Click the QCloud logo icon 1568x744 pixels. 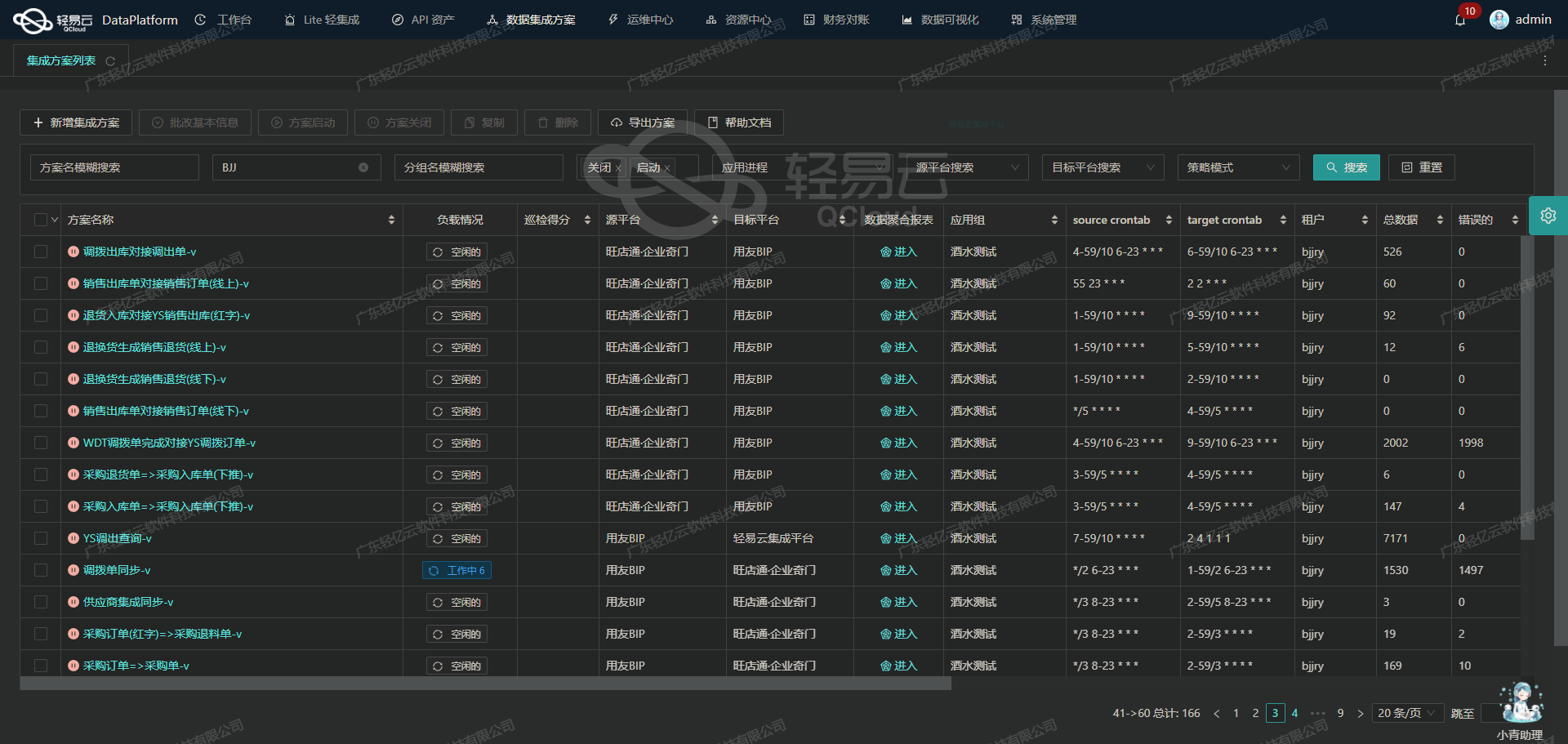[x=33, y=20]
